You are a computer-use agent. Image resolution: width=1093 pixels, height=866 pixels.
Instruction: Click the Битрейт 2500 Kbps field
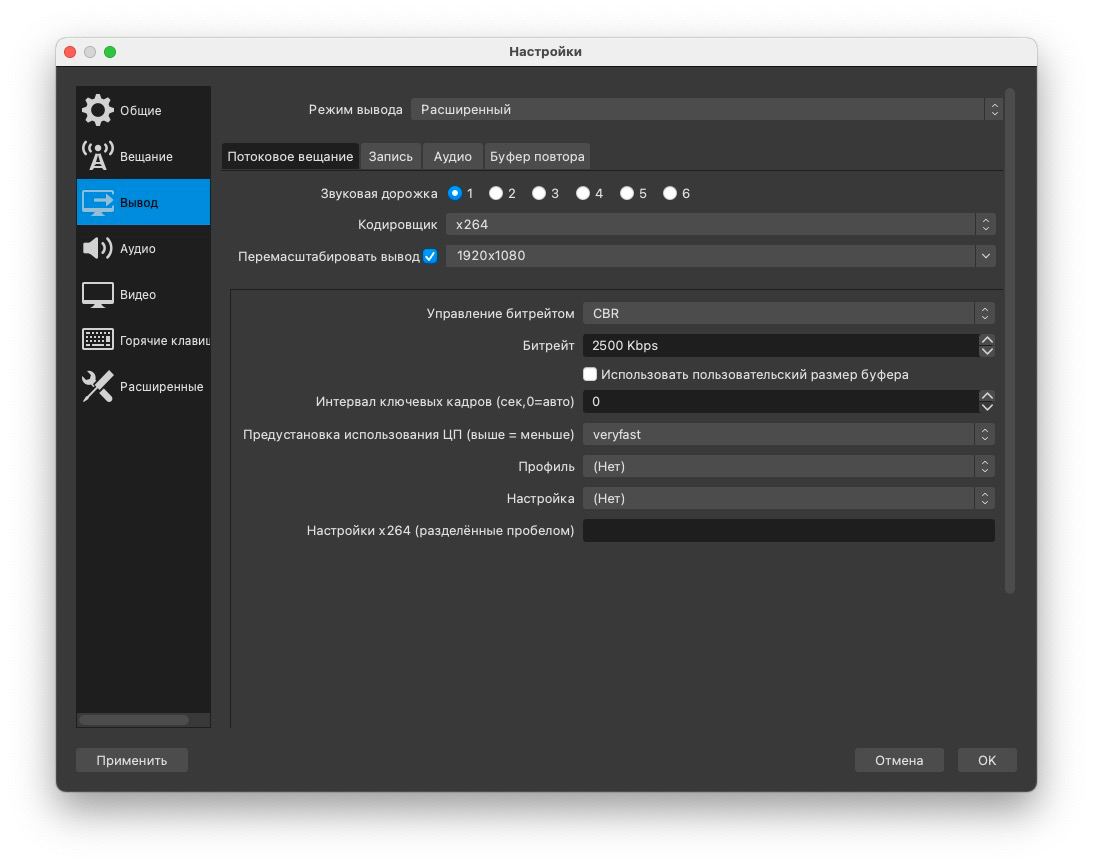(x=781, y=345)
